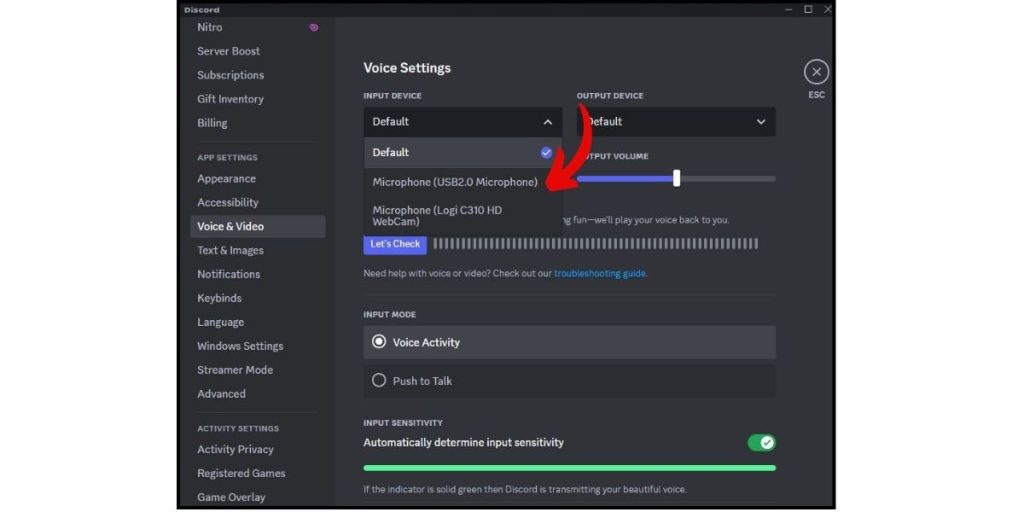Viewport: 1024px width, 512px height.
Task: Expand the Output Device dropdown
Action: 676,122
